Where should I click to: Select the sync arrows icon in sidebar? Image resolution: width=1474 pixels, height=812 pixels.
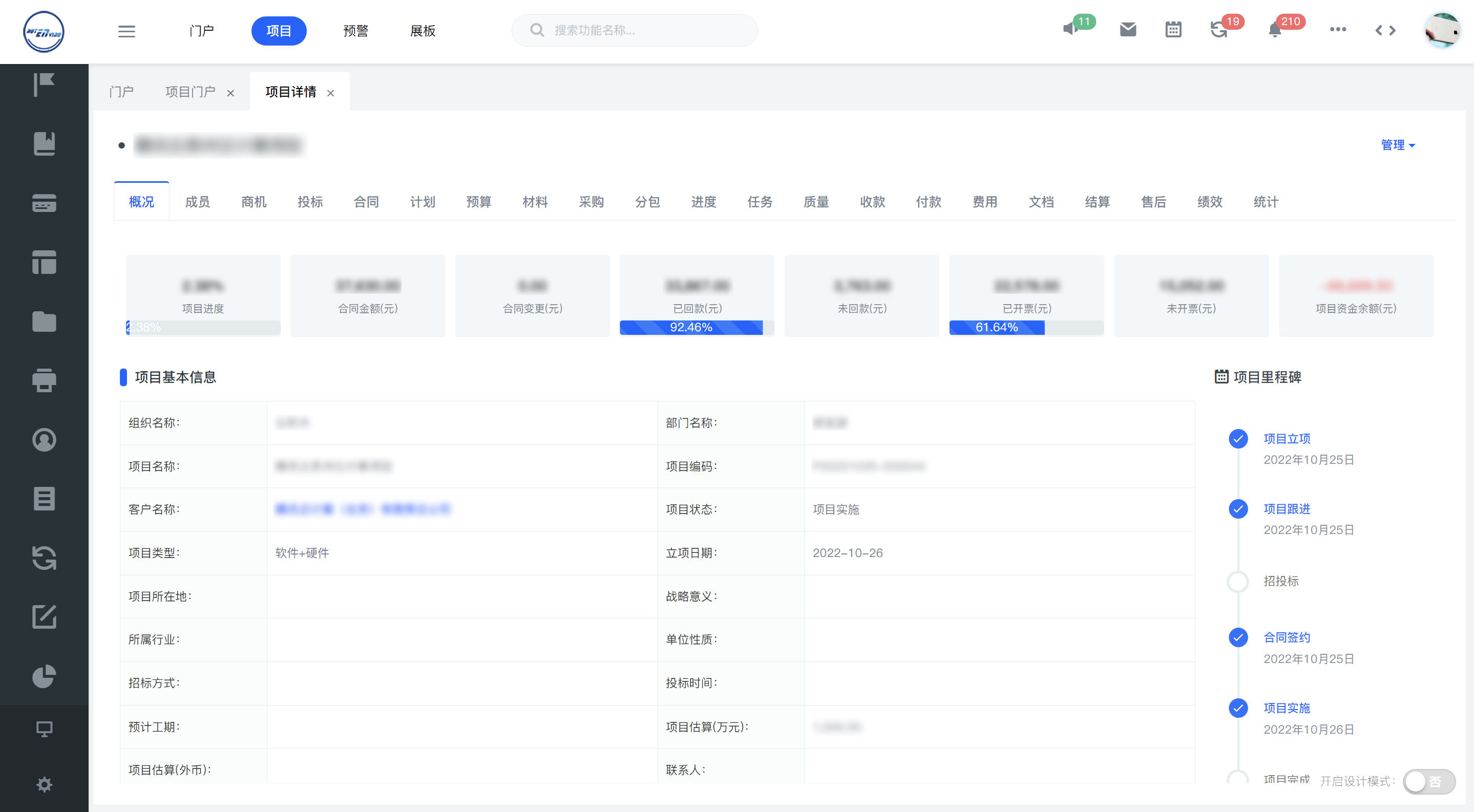coord(44,558)
